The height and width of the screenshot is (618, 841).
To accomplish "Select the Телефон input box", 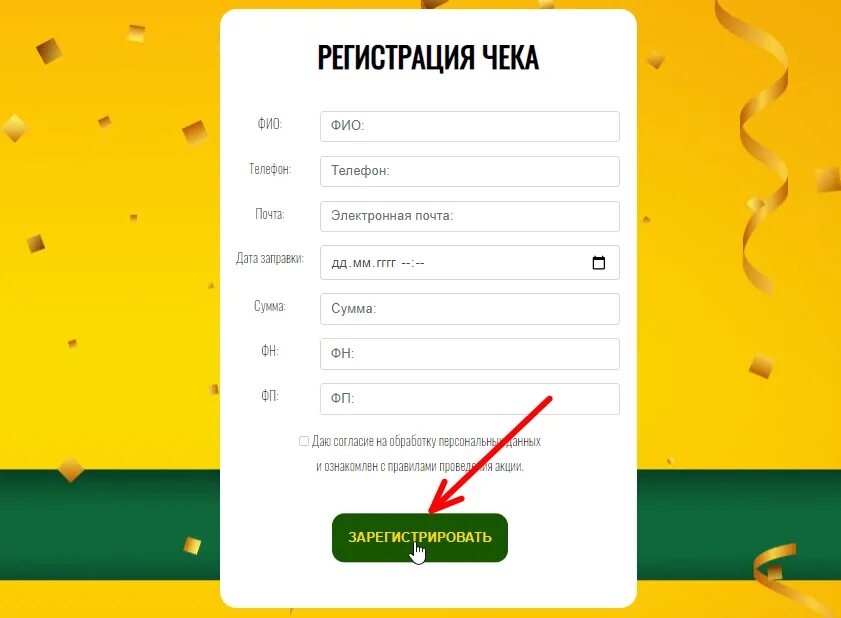I will tap(470, 171).
